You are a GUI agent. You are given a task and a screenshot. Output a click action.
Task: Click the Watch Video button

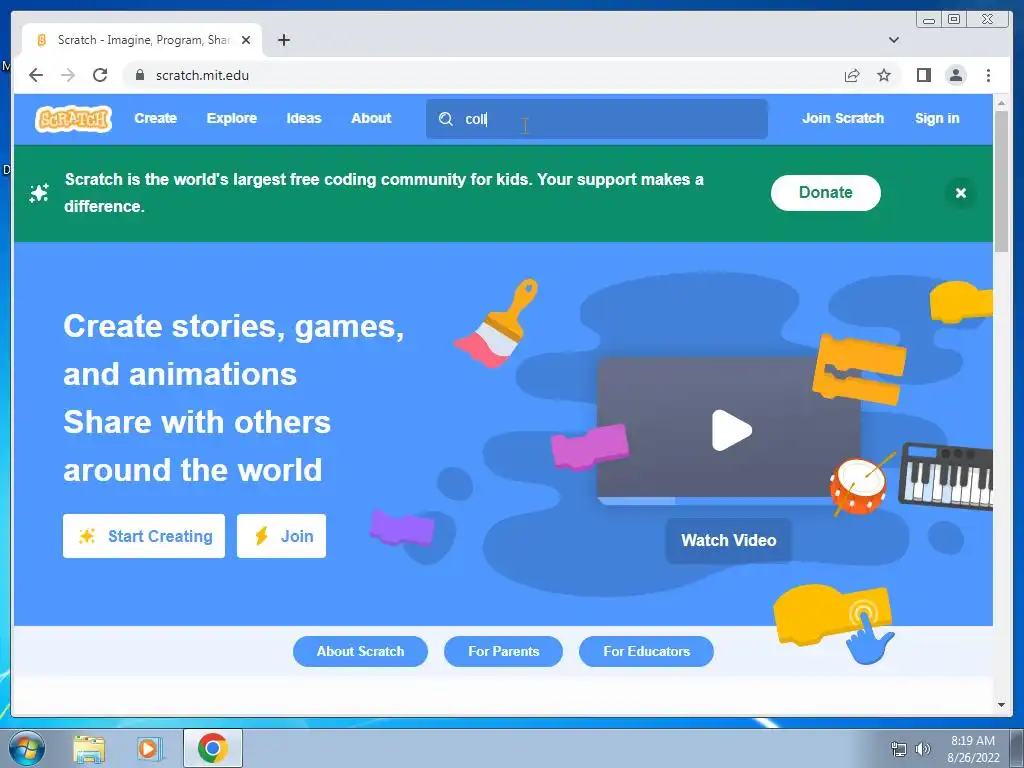(729, 541)
